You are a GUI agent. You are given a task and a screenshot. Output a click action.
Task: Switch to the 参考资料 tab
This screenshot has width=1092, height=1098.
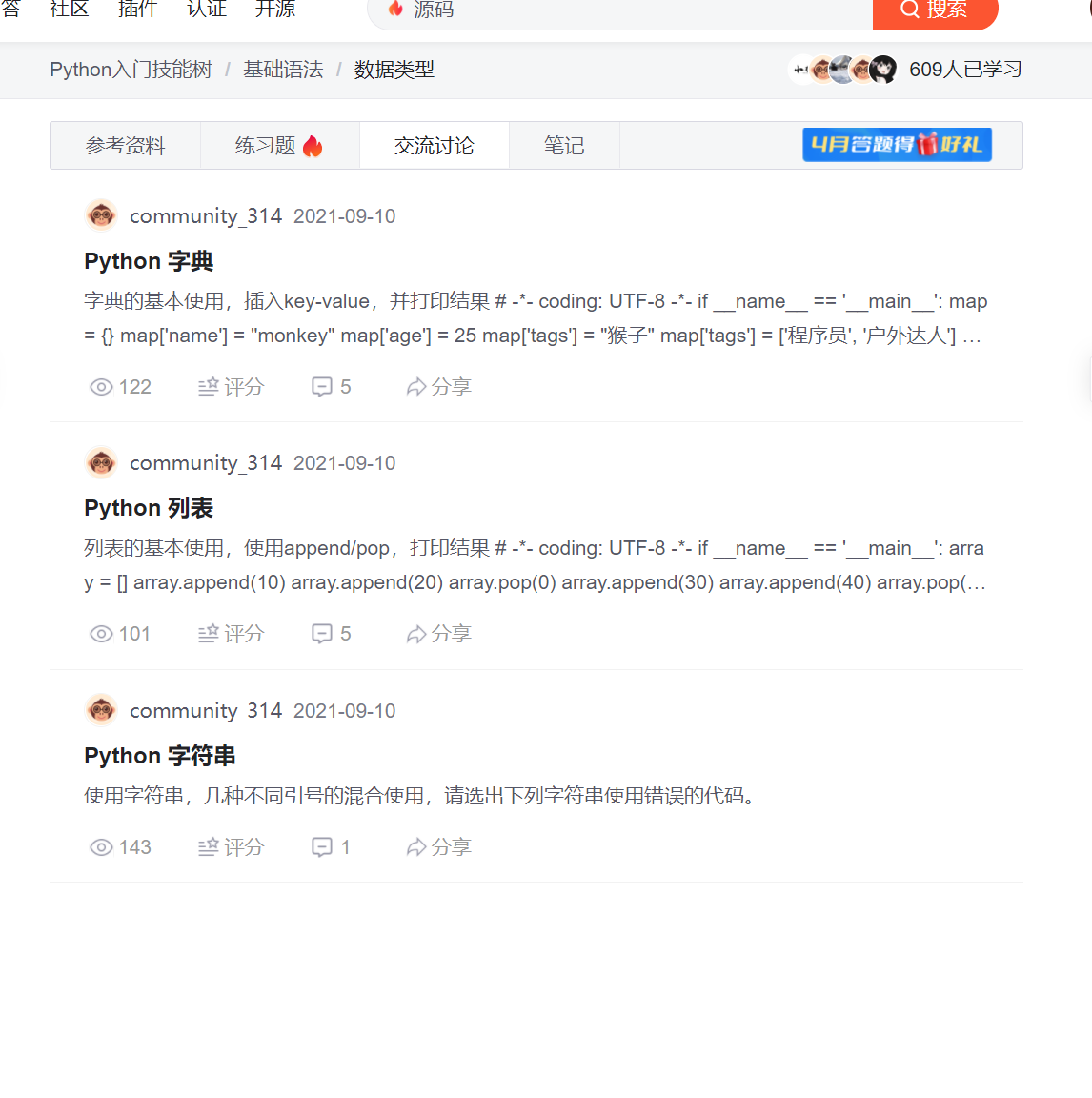125,146
